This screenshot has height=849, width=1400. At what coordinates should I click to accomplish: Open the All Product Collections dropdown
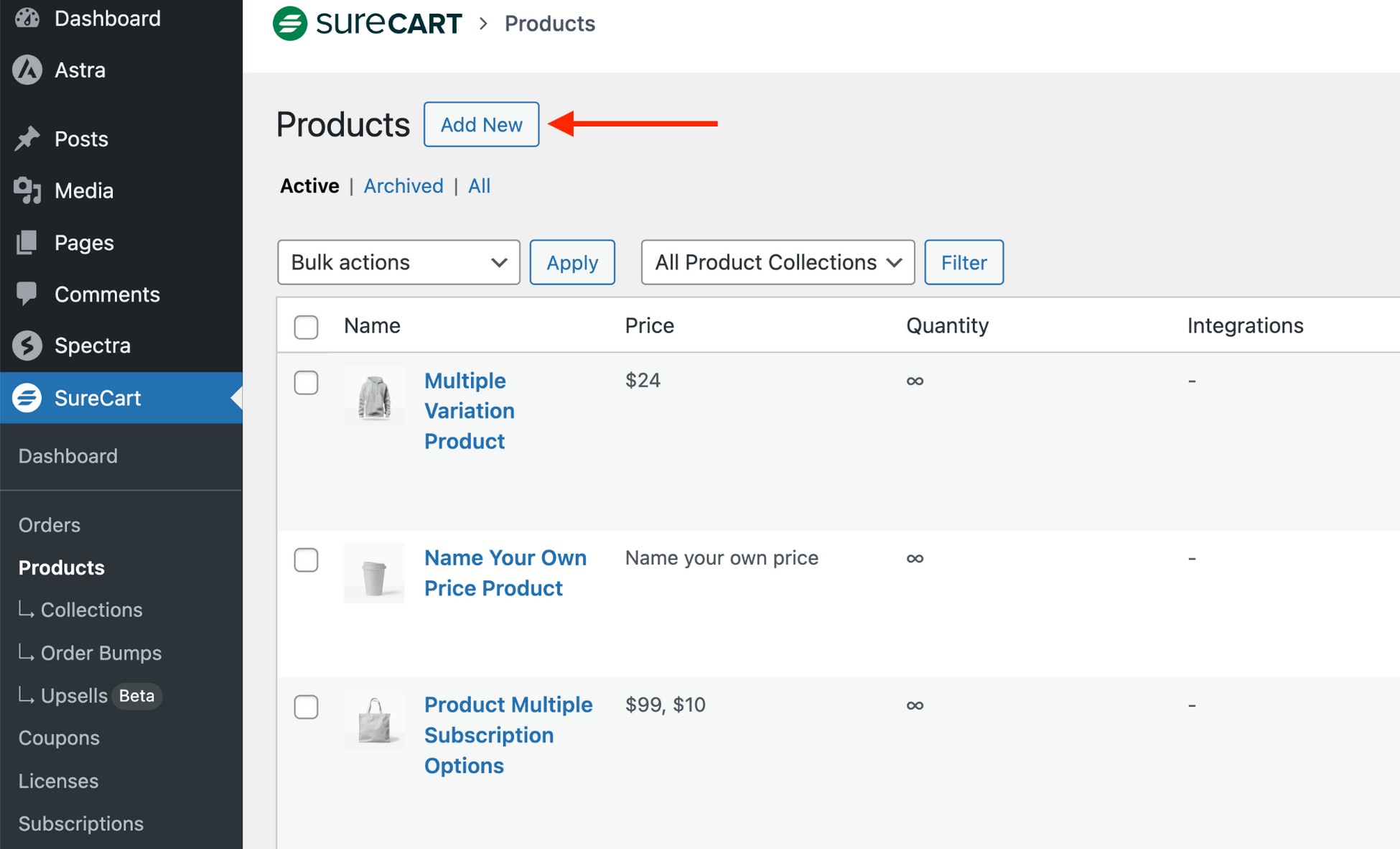tap(778, 262)
